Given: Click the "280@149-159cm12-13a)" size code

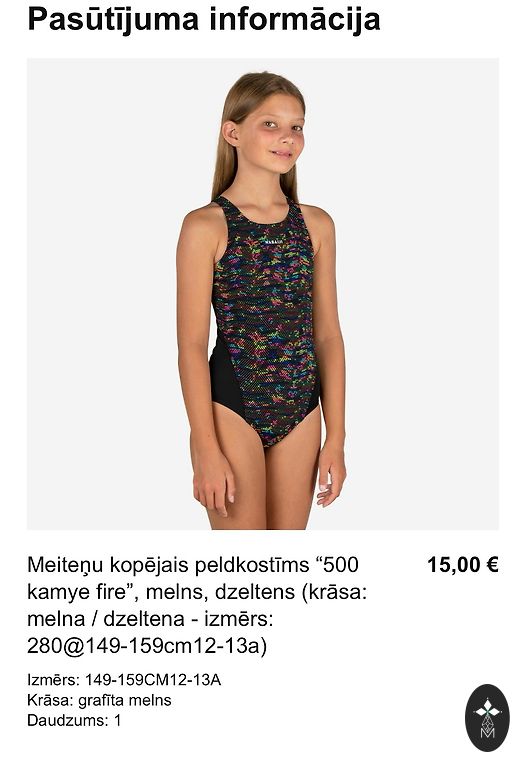Looking at the screenshot, I should [147, 646].
